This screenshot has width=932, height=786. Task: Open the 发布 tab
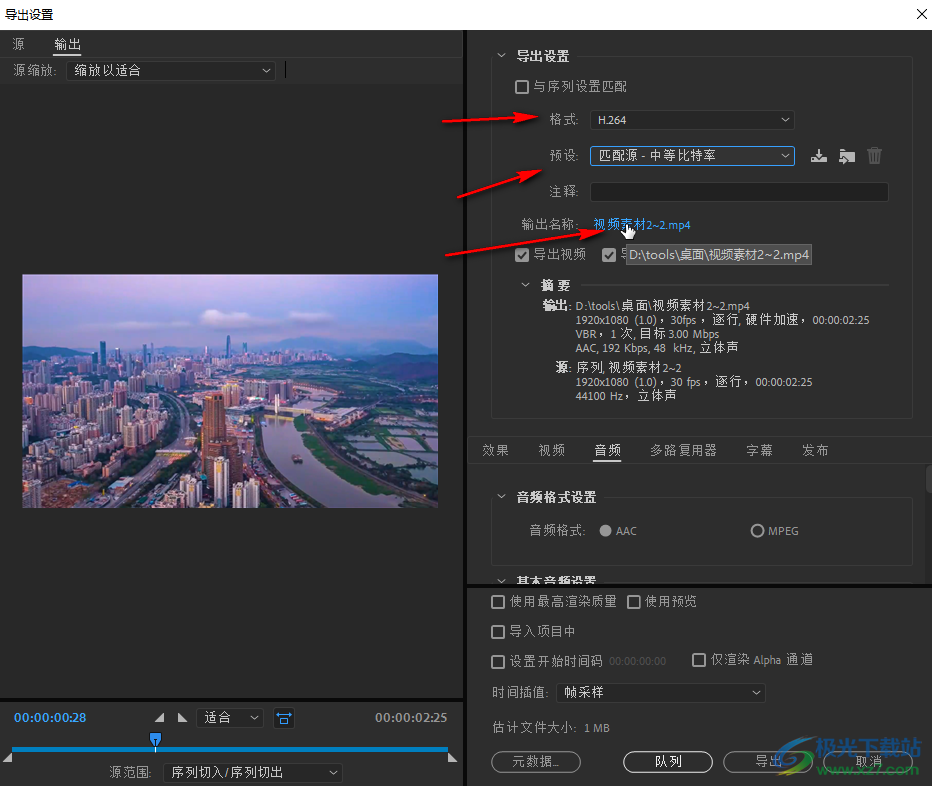click(815, 451)
